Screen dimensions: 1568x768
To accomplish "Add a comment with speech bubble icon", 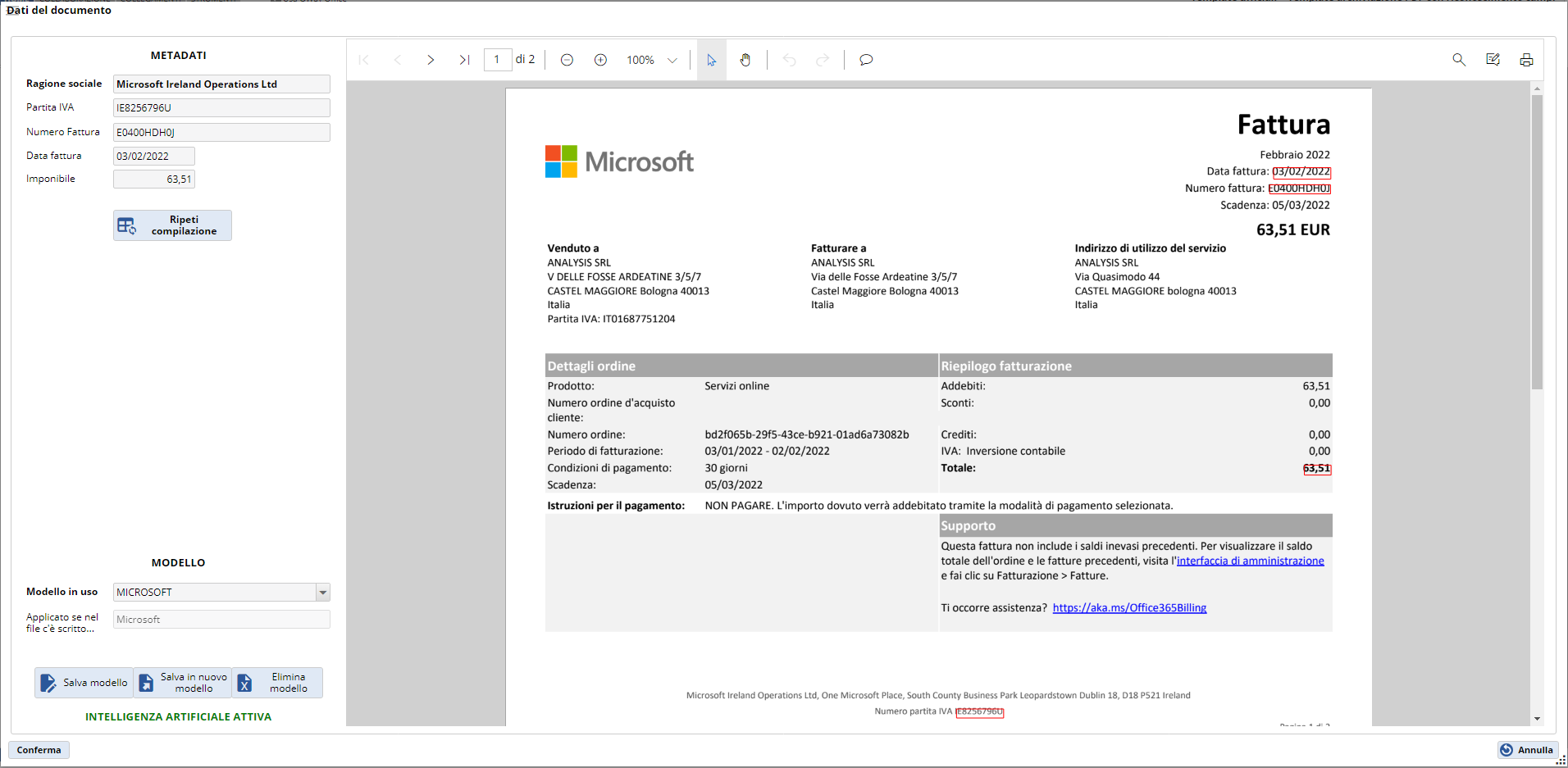I will tap(865, 60).
